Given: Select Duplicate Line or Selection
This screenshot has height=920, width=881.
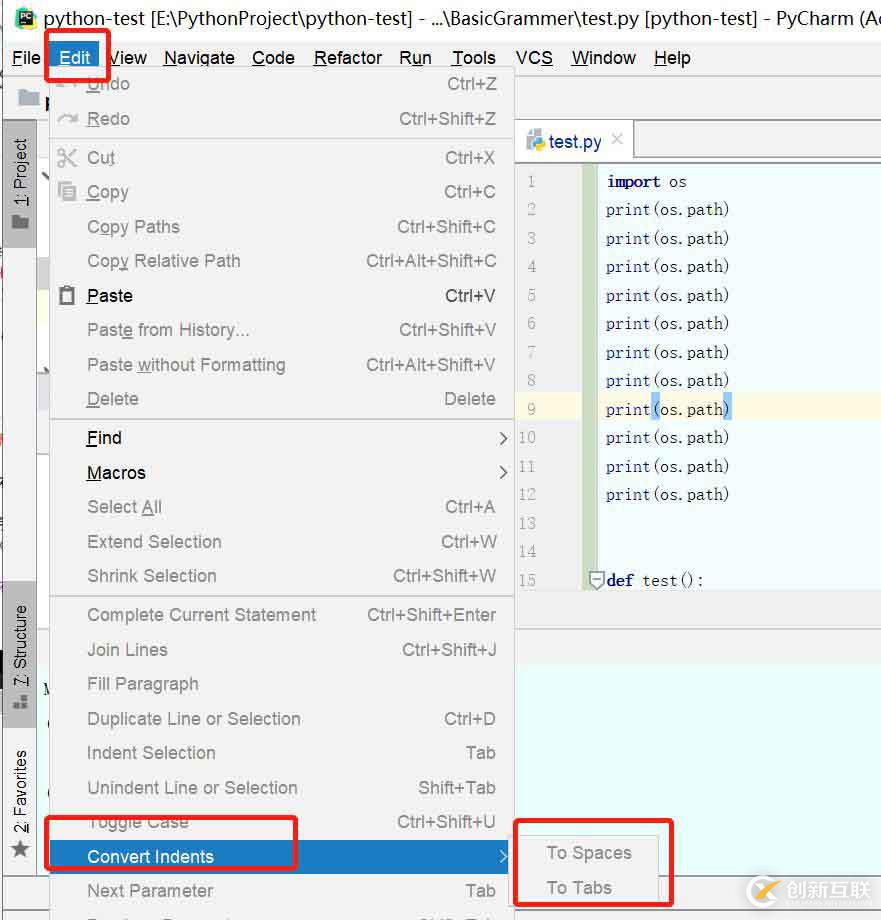Looking at the screenshot, I should tap(282, 719).
